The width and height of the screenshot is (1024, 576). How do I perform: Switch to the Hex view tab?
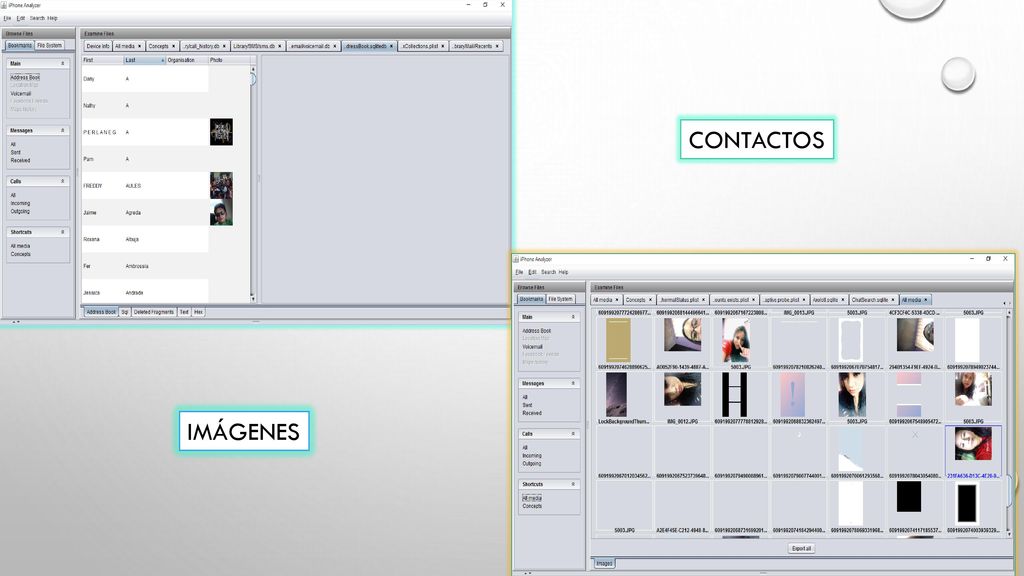tap(198, 312)
